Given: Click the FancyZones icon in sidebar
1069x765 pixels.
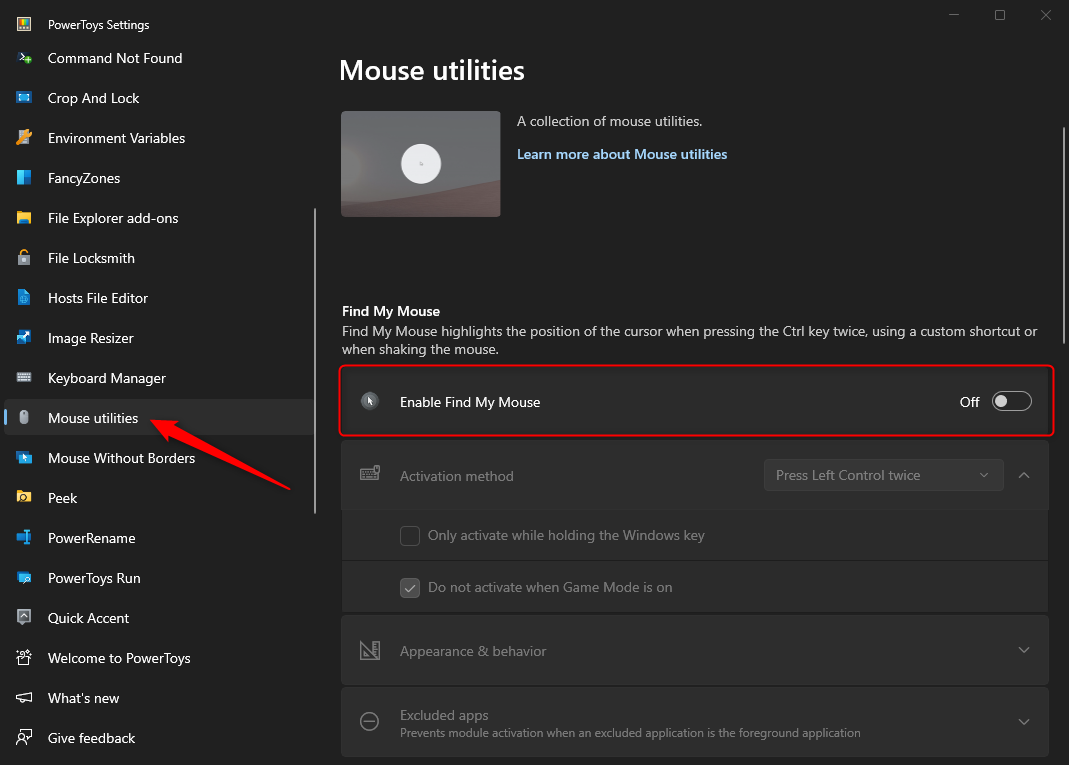Looking at the screenshot, I should pyautogui.click(x=25, y=178).
